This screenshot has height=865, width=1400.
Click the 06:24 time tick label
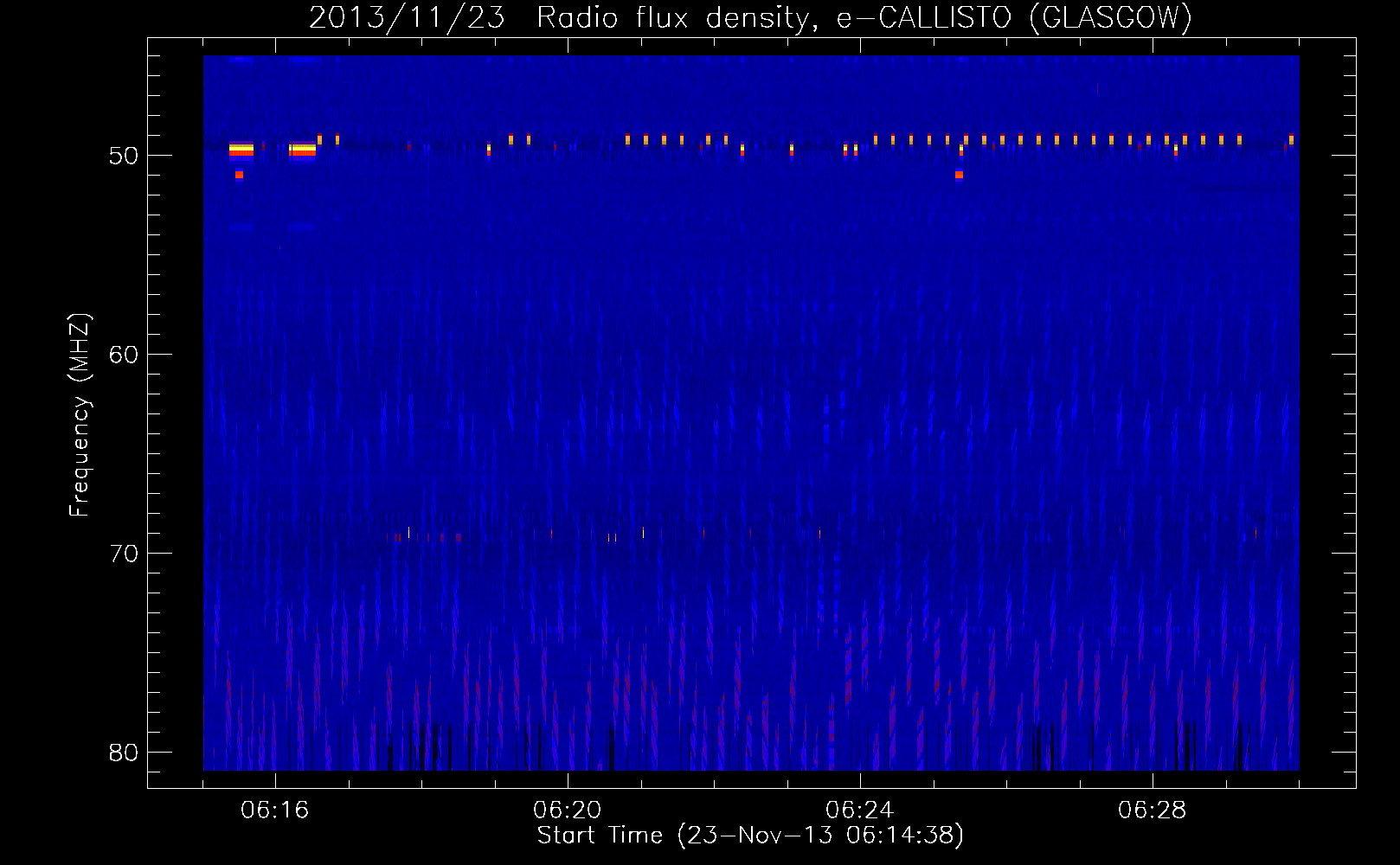[x=860, y=811]
